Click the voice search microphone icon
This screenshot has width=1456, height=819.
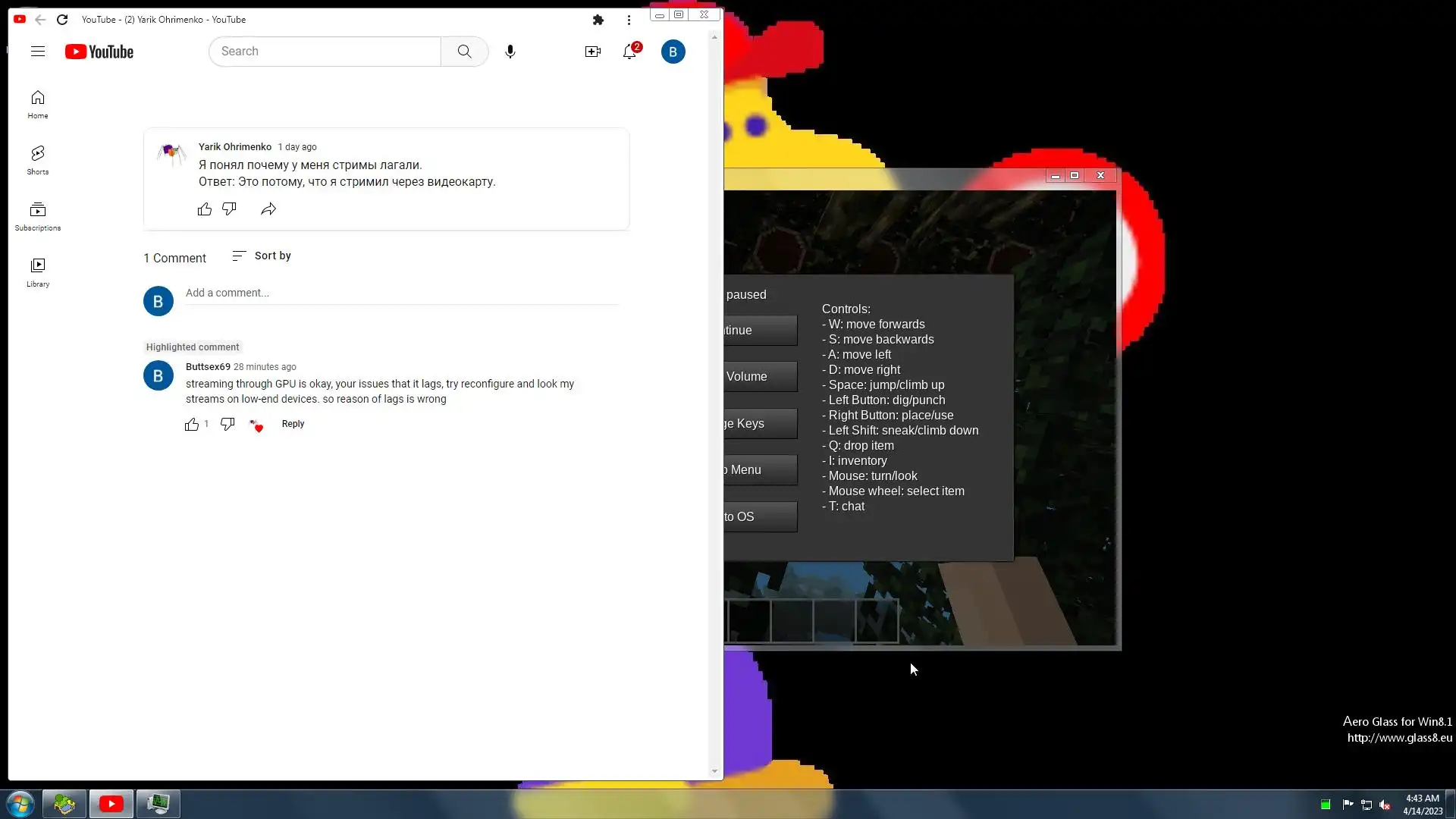coord(510,52)
